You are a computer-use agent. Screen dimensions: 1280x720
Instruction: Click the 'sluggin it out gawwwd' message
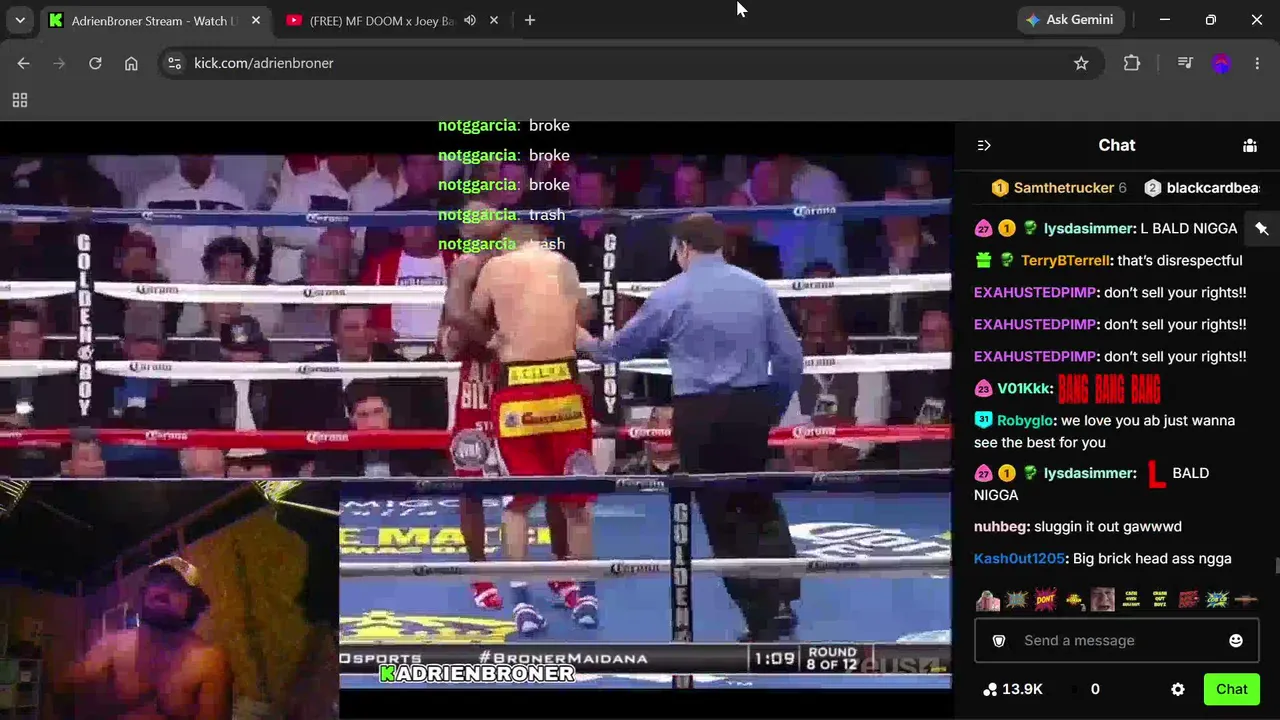(x=1108, y=527)
